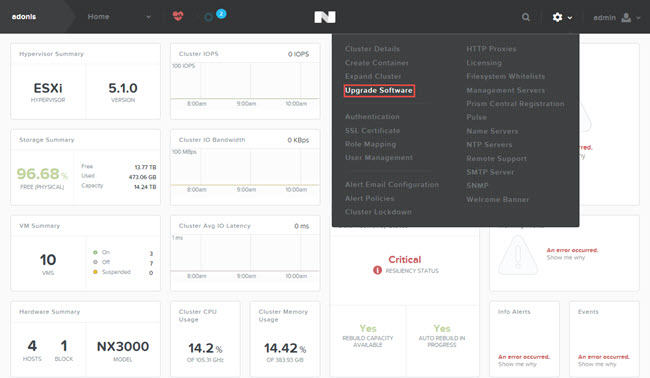Click Show me why under Info Alerts
Viewport: 650px width, 378px height.
[517, 364]
